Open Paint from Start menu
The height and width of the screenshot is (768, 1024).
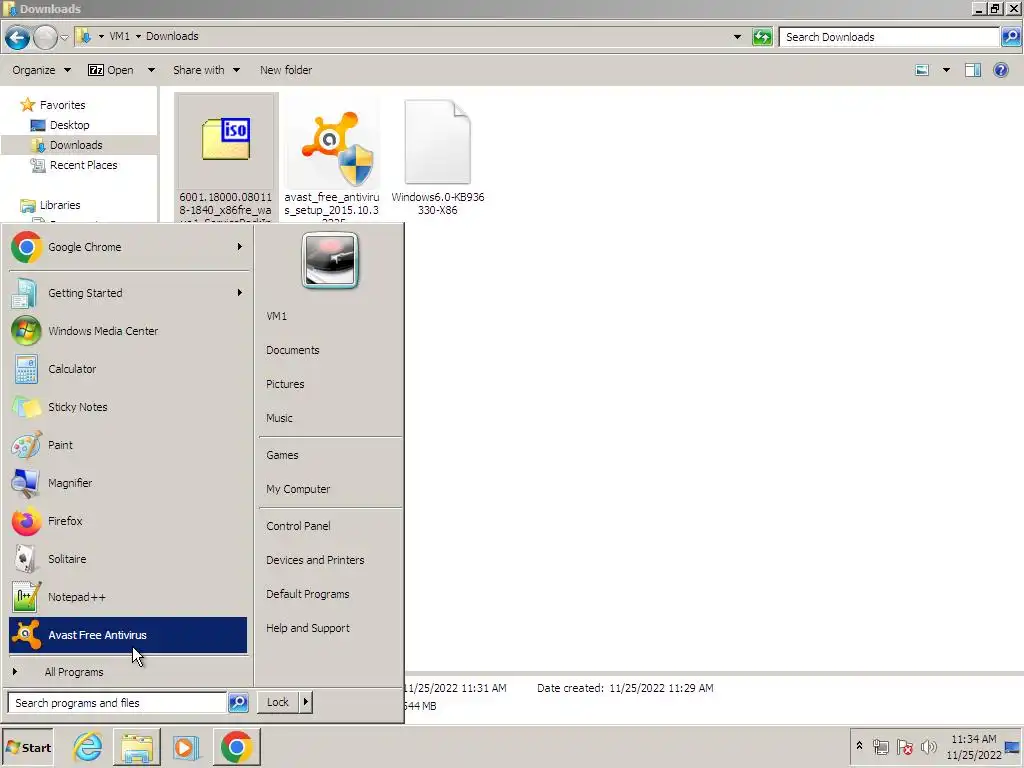click(128, 445)
